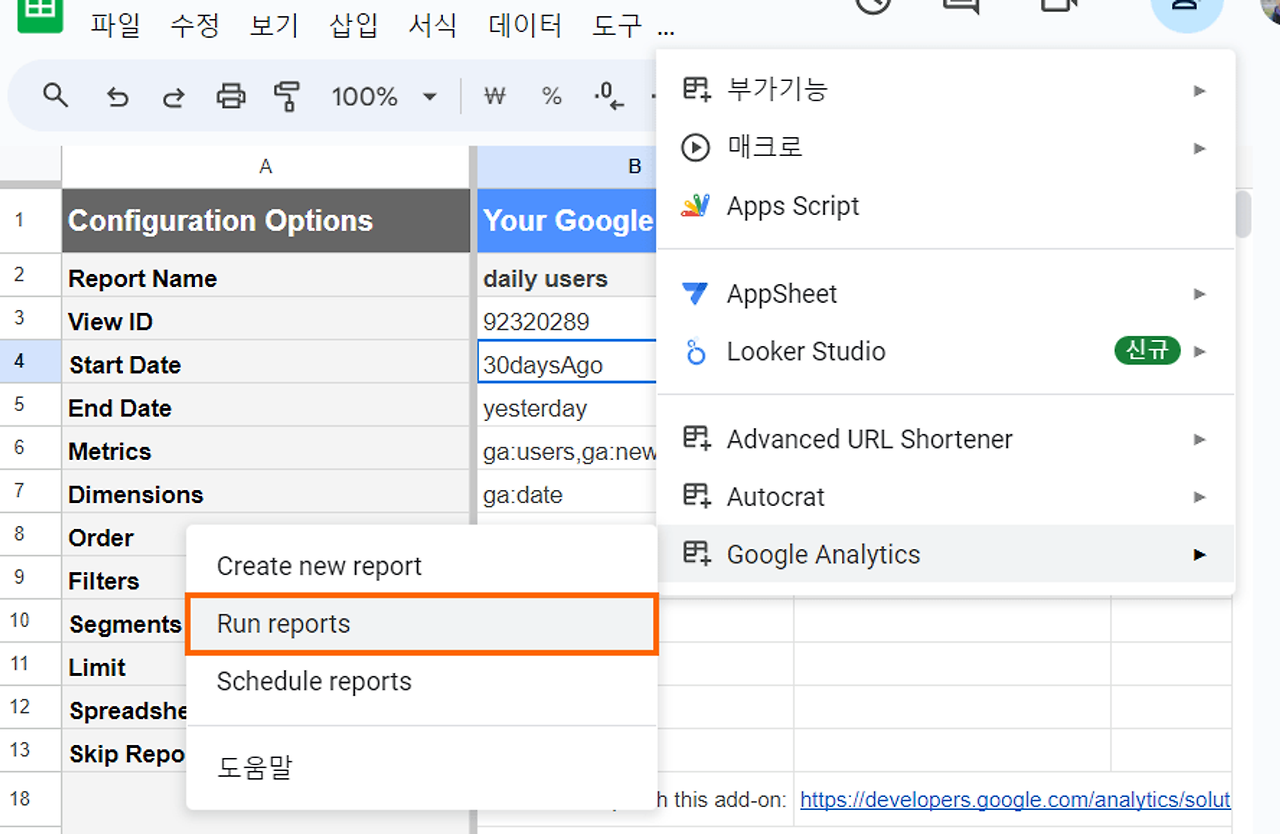Expand the Autocrat submenu arrow

coord(1200,497)
